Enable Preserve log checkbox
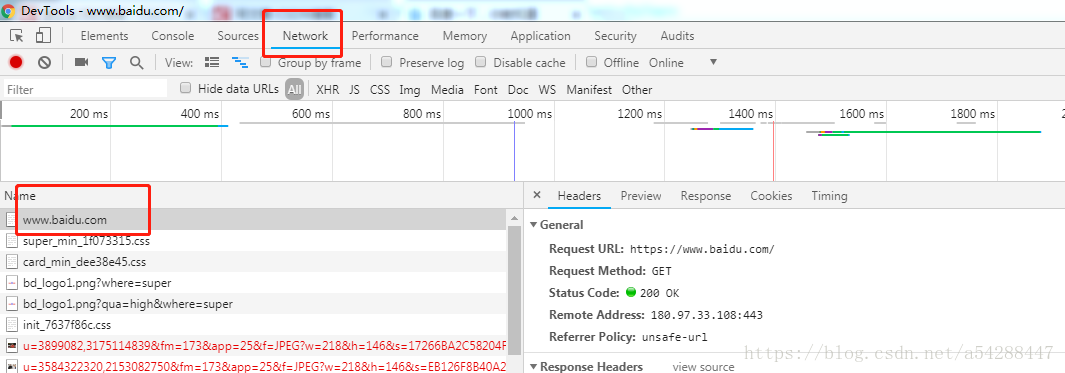 (x=386, y=63)
